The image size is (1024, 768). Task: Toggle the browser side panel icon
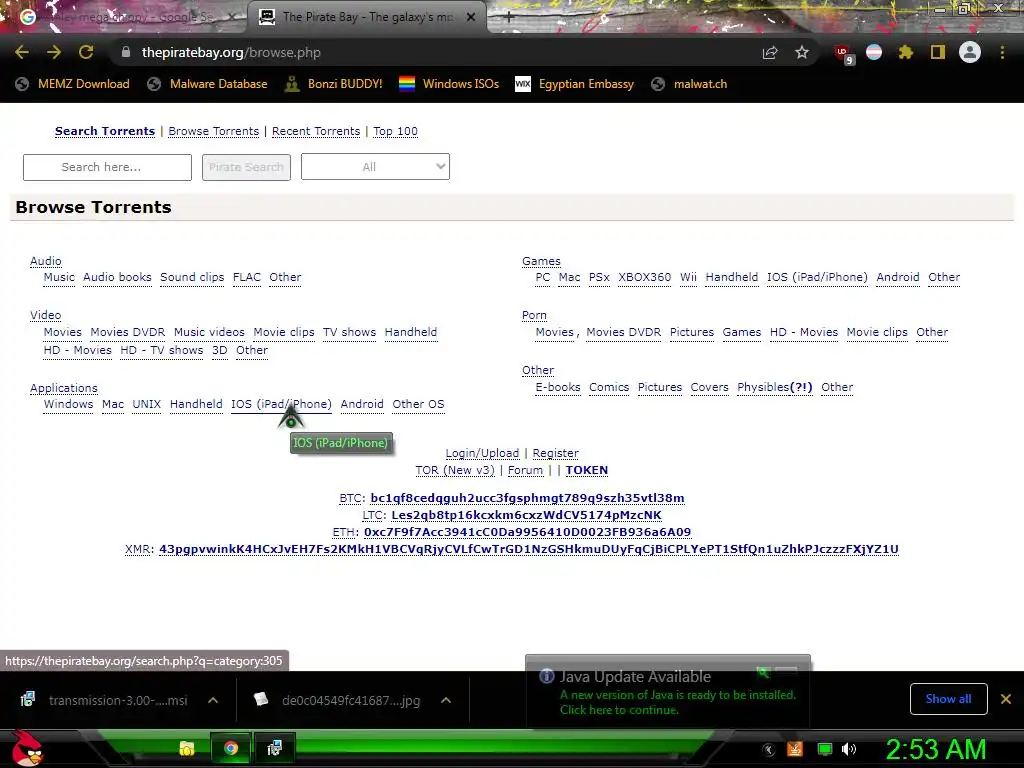938,52
